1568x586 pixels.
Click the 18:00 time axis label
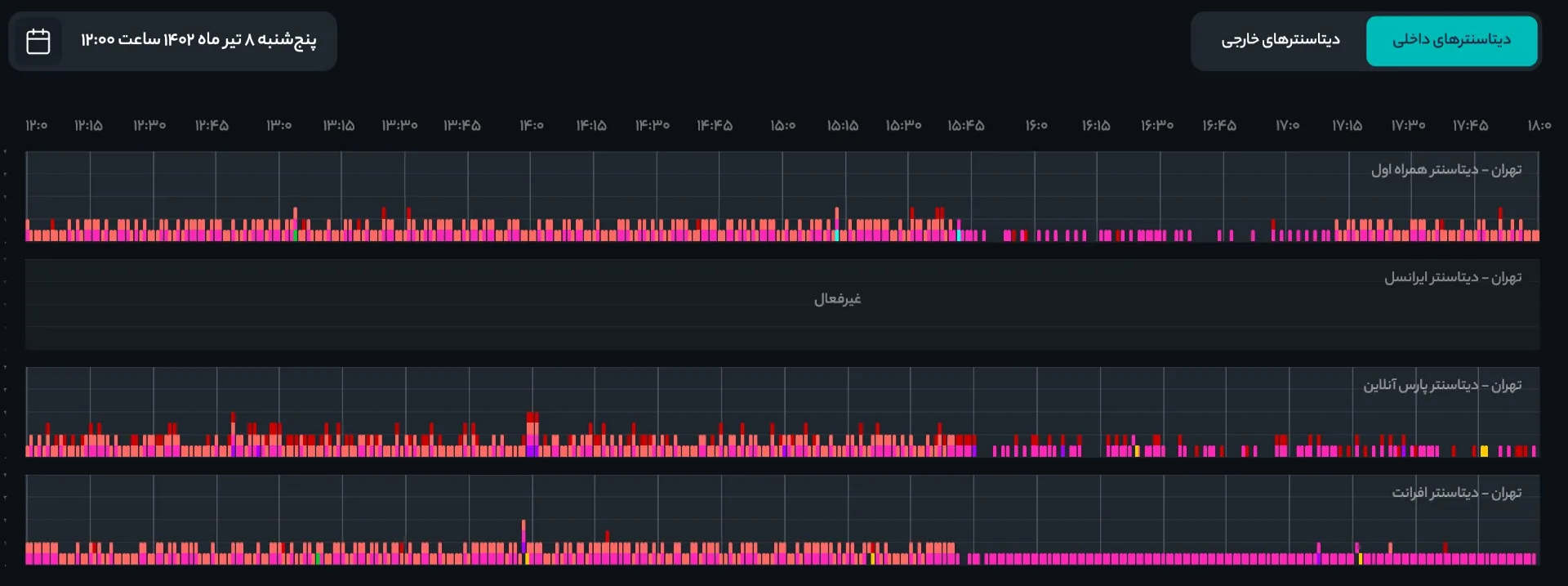1539,126
